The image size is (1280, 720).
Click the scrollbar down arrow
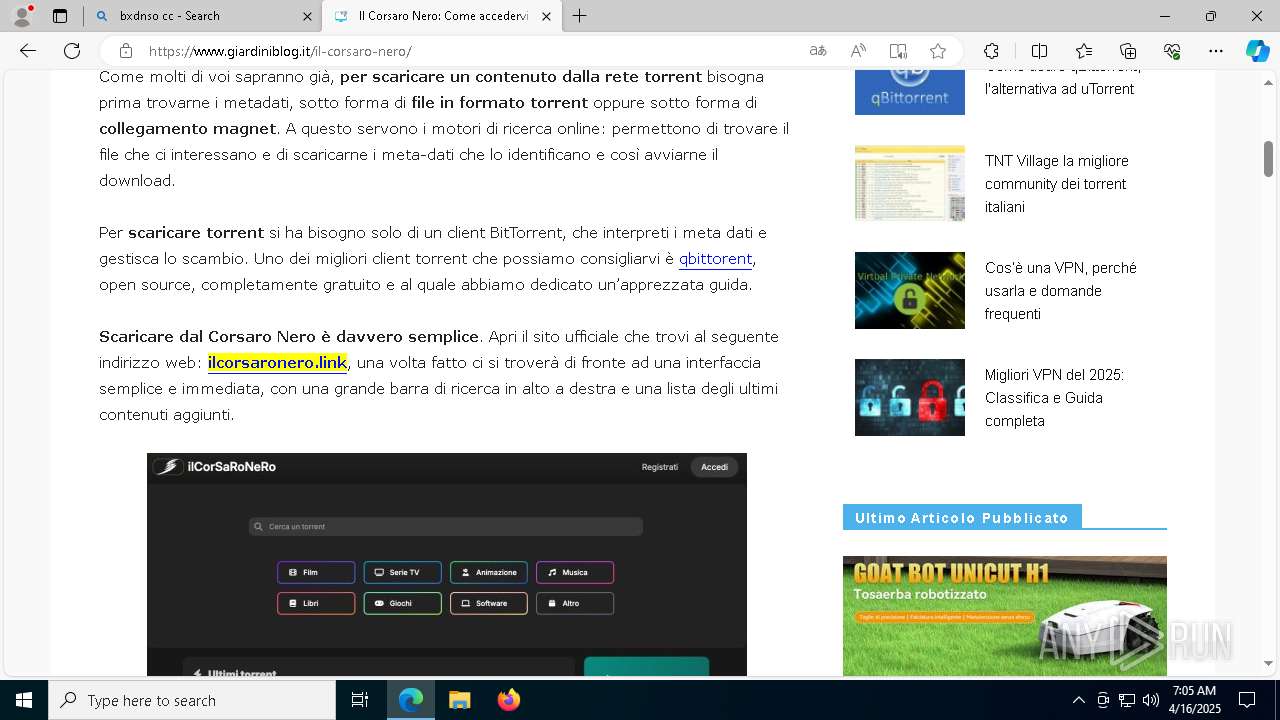1268,663
